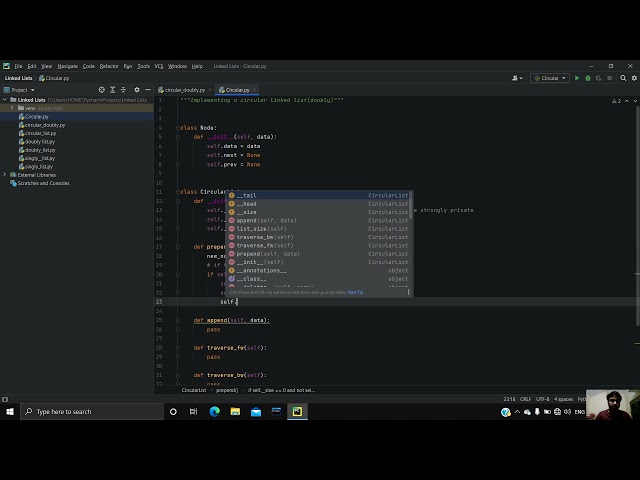Open the Tools menu
Screen dimensions: 640x480
143,66
